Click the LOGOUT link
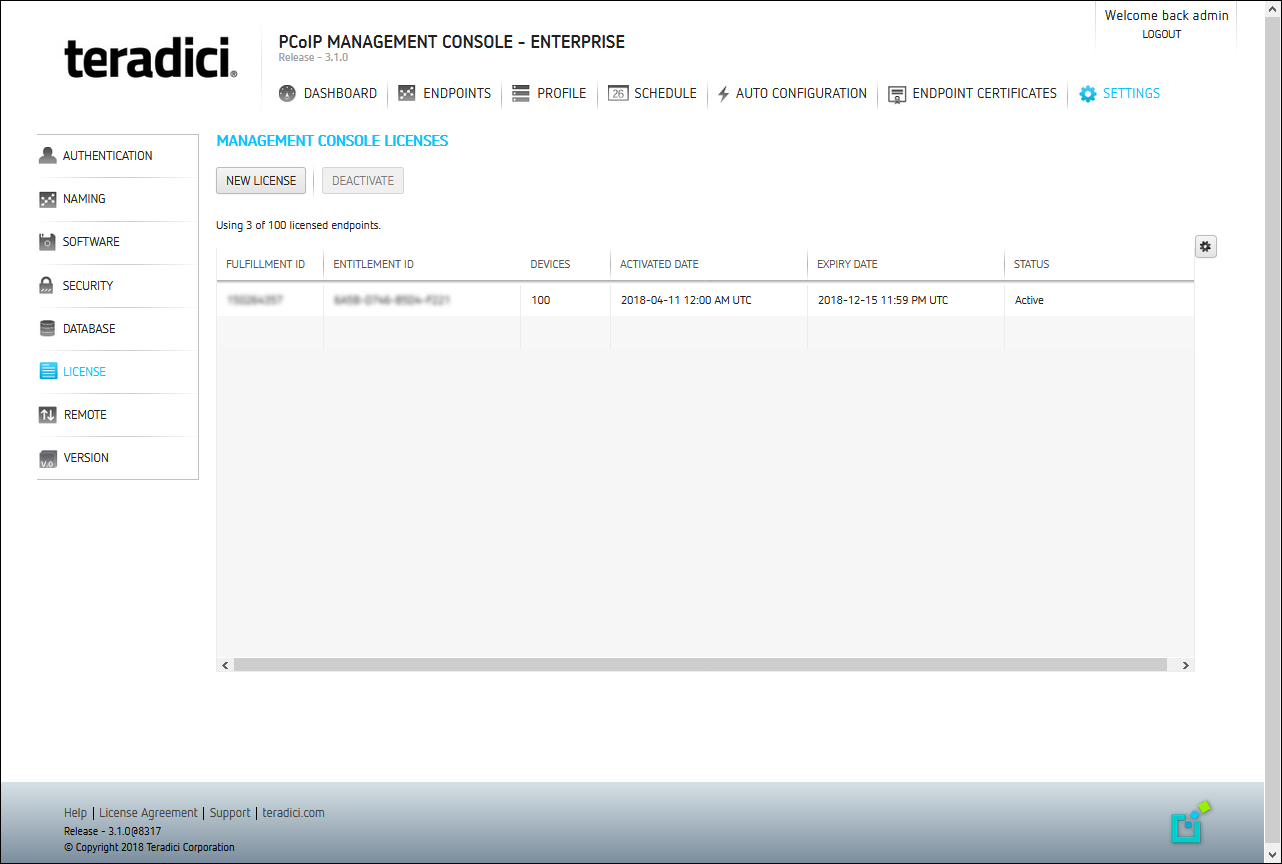 [1162, 34]
